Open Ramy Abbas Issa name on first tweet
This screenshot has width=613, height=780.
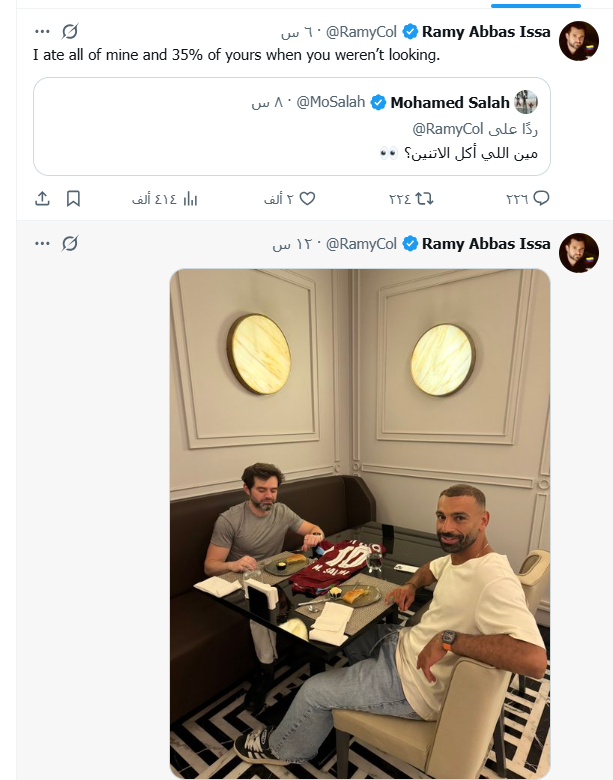point(486,32)
